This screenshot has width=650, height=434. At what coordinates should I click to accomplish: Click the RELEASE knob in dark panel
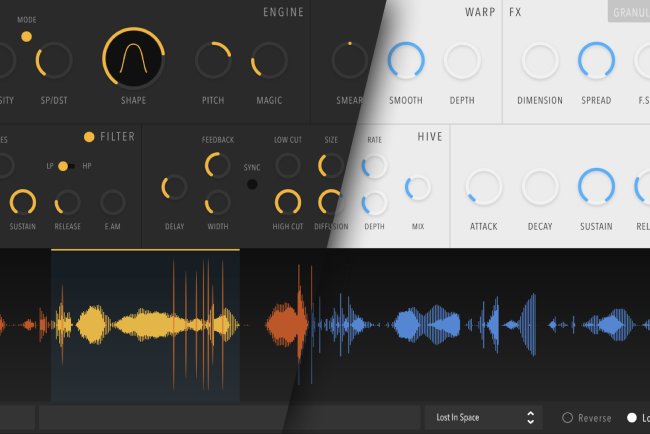coord(67,203)
